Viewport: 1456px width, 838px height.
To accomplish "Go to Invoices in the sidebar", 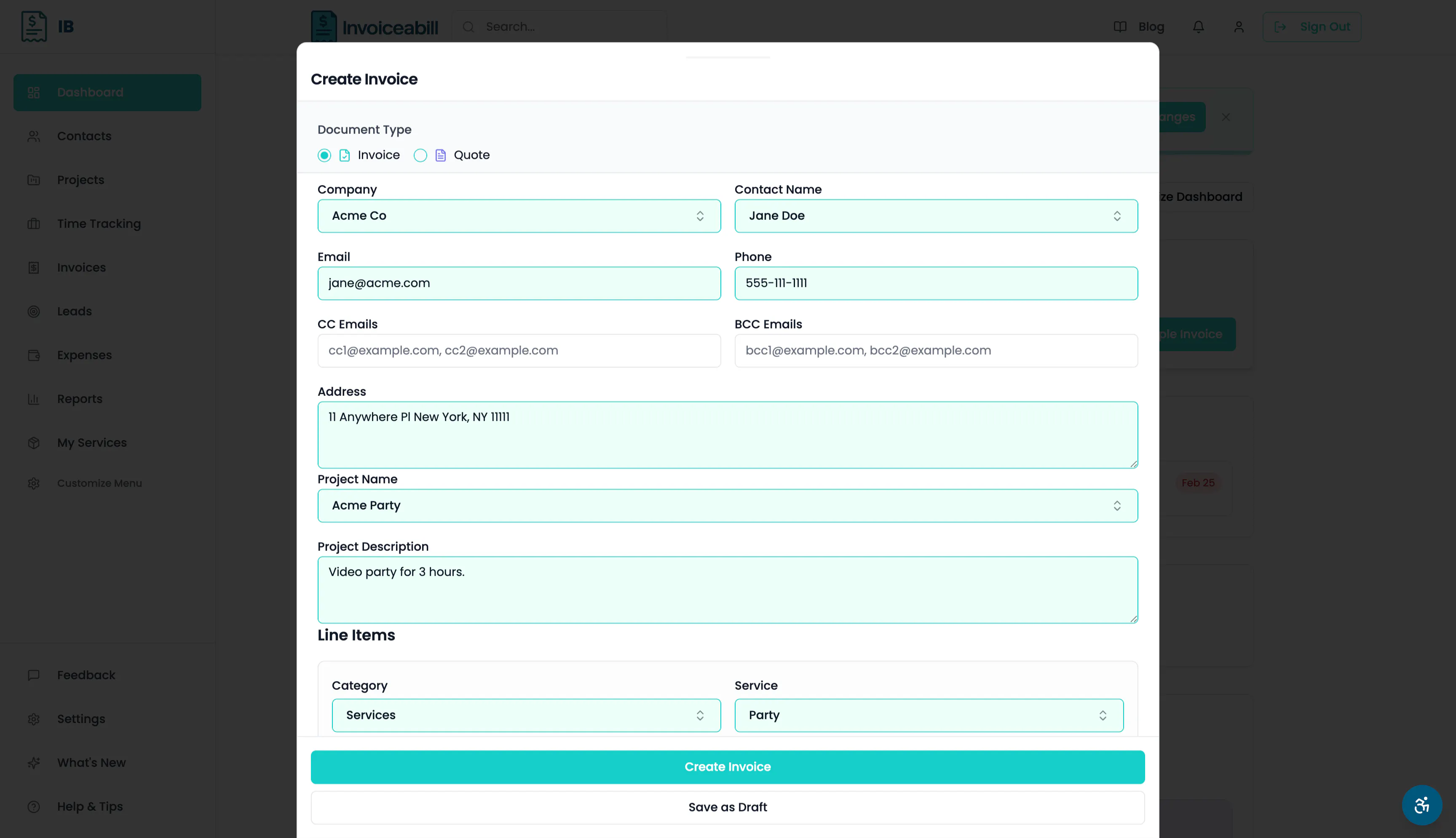I will [x=108, y=268].
